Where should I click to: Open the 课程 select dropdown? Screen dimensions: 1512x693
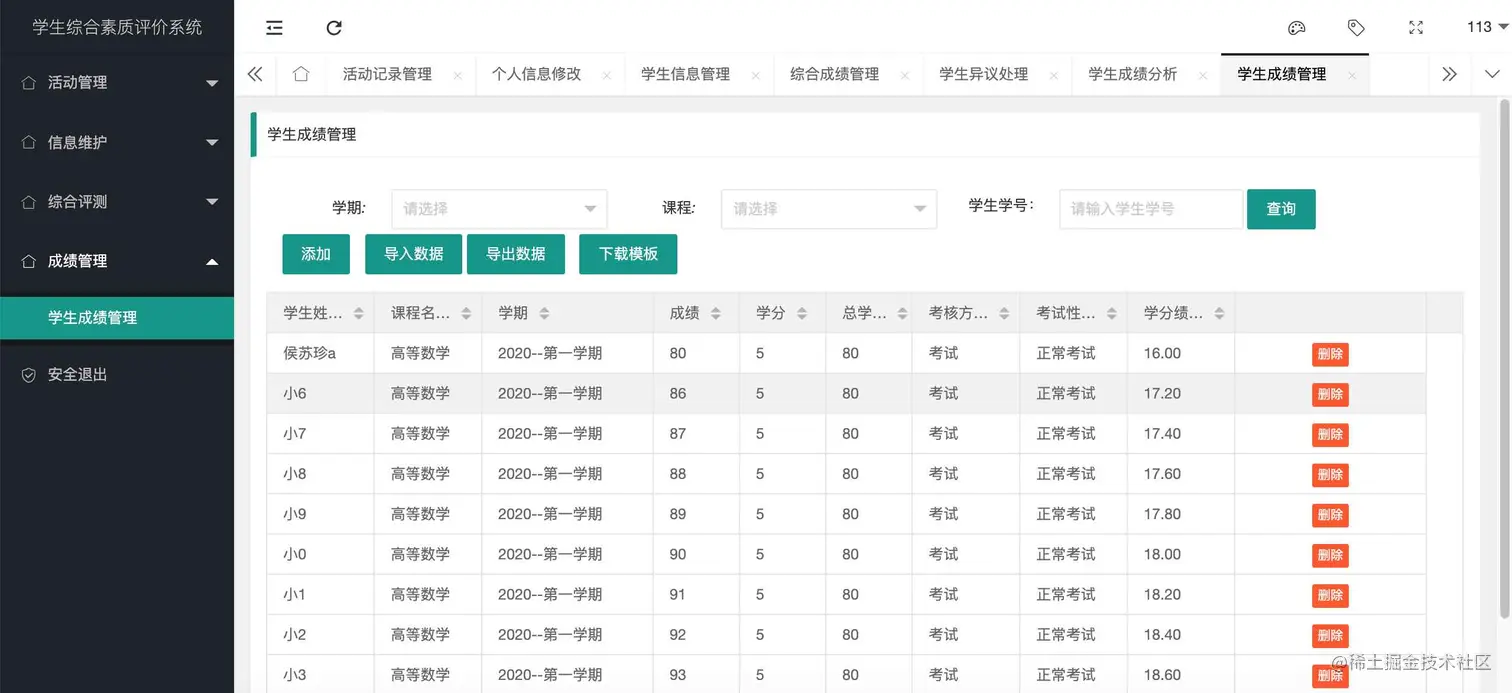(x=829, y=209)
